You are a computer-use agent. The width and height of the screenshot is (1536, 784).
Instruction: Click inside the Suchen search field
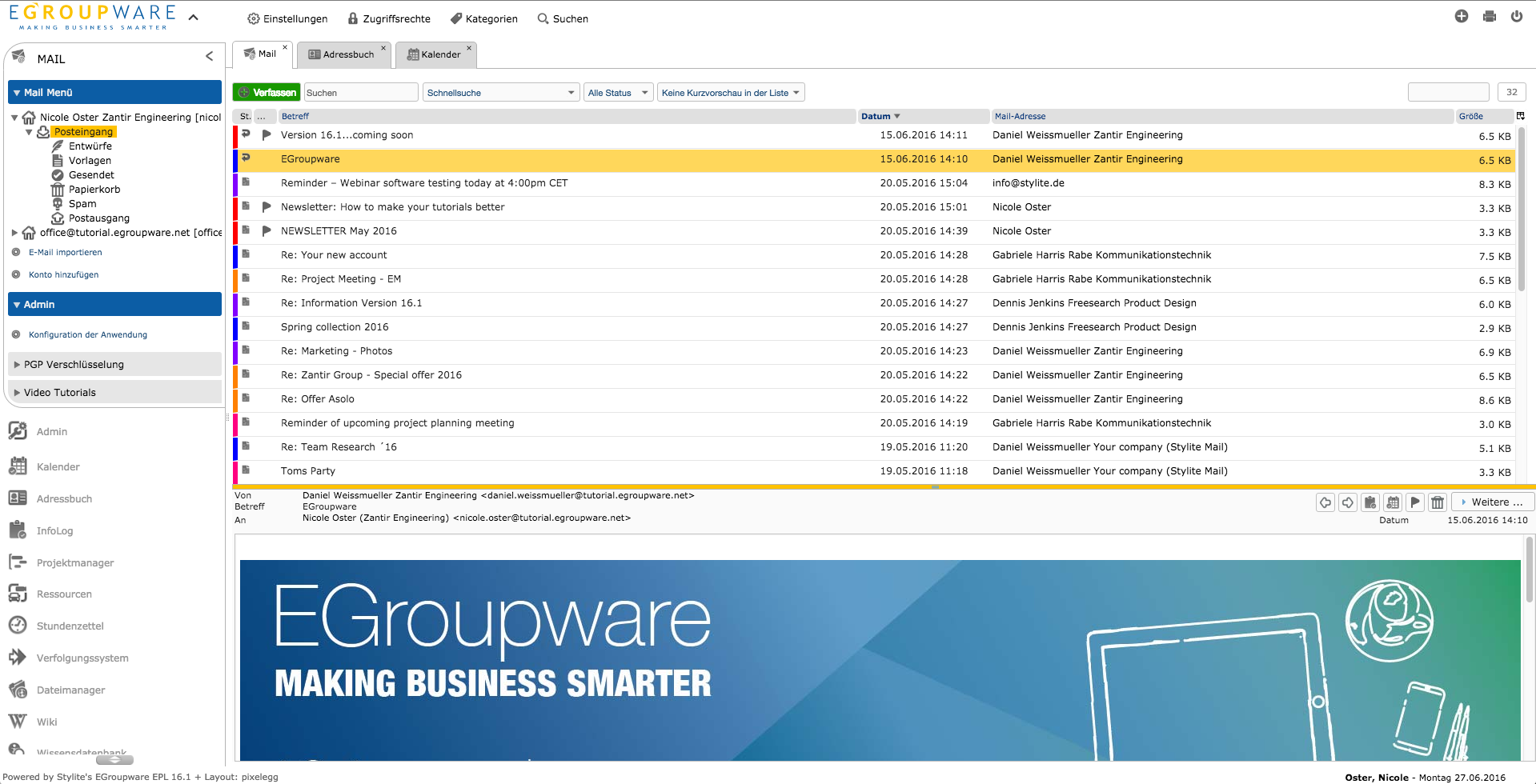point(360,92)
